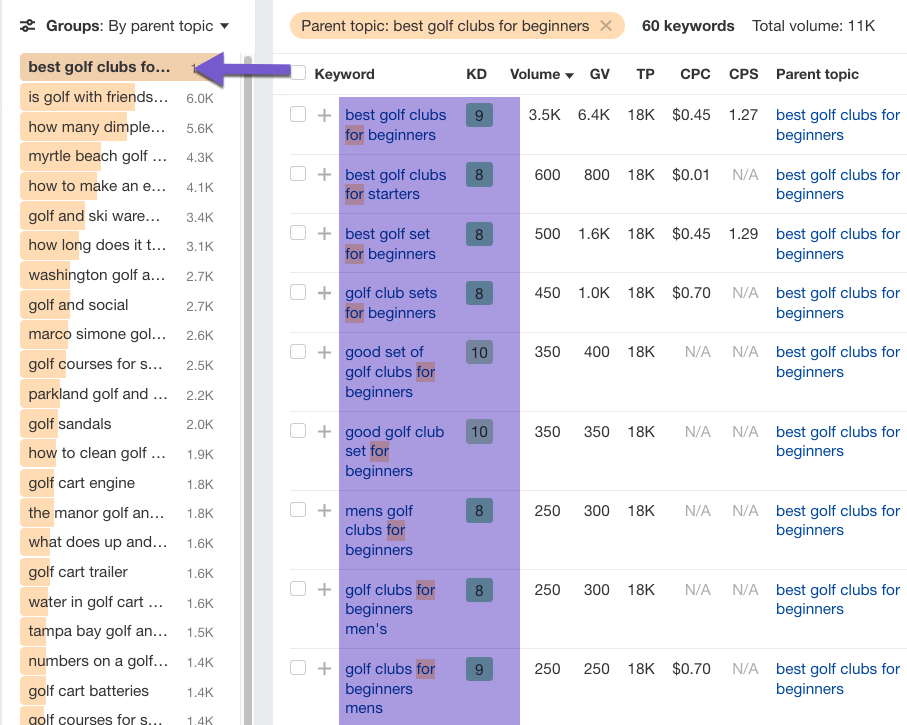
Task: Select the 'golf and social' group
Action: 120,305
